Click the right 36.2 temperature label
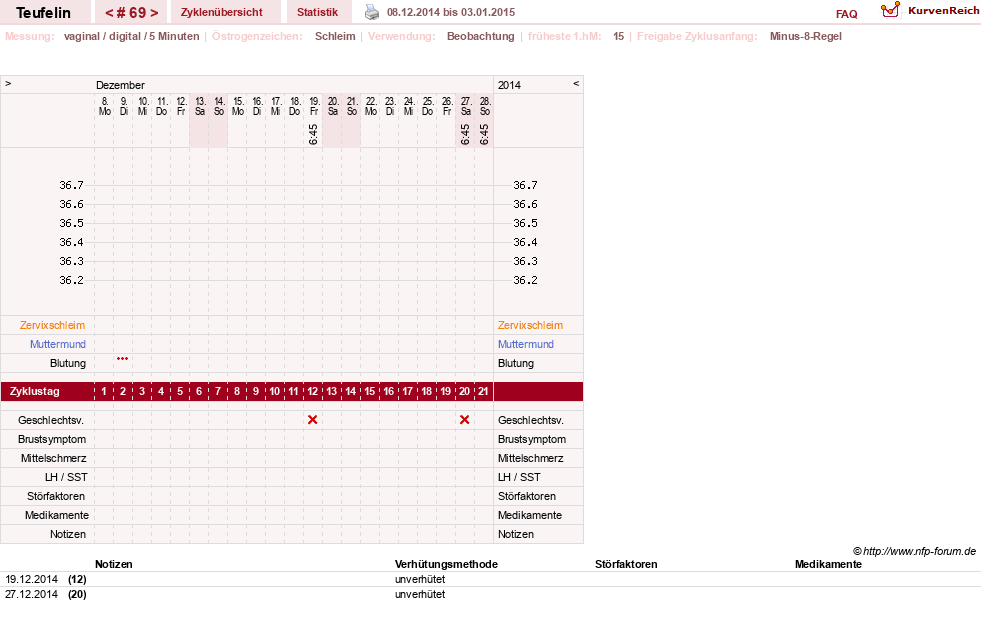Viewport: 981px width, 623px height. point(525,280)
